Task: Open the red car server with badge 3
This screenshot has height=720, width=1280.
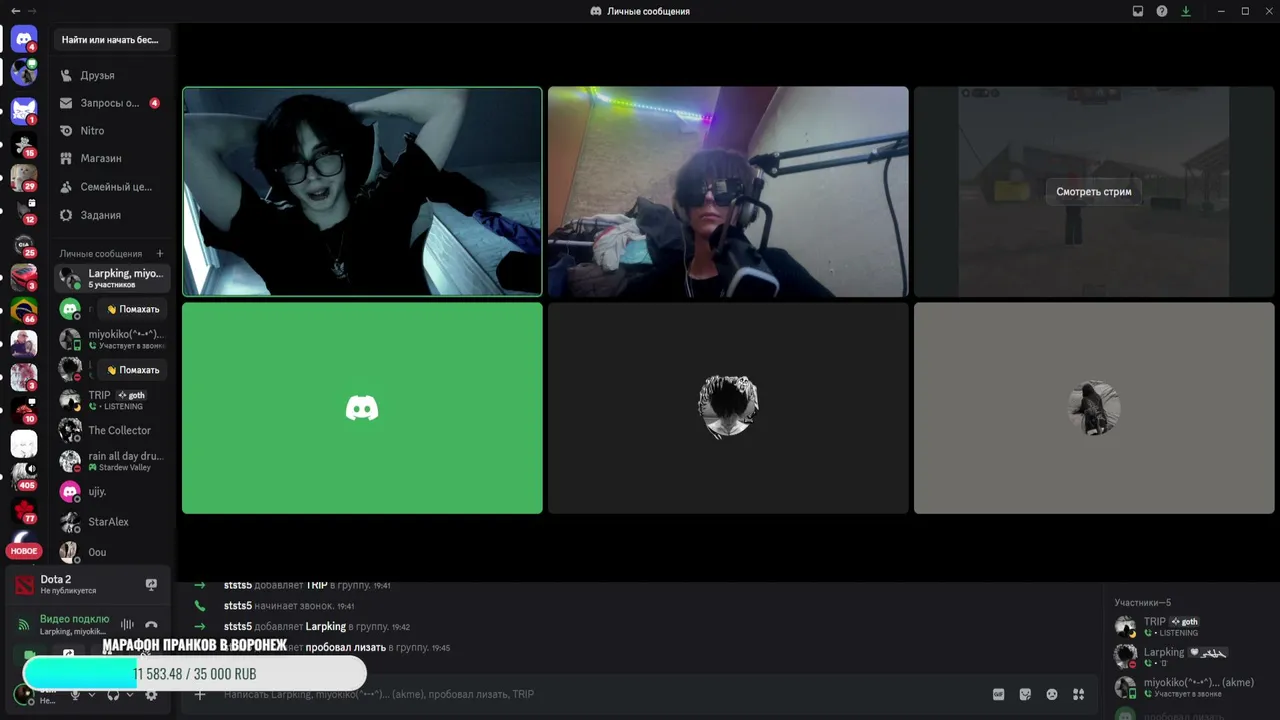Action: (24, 277)
